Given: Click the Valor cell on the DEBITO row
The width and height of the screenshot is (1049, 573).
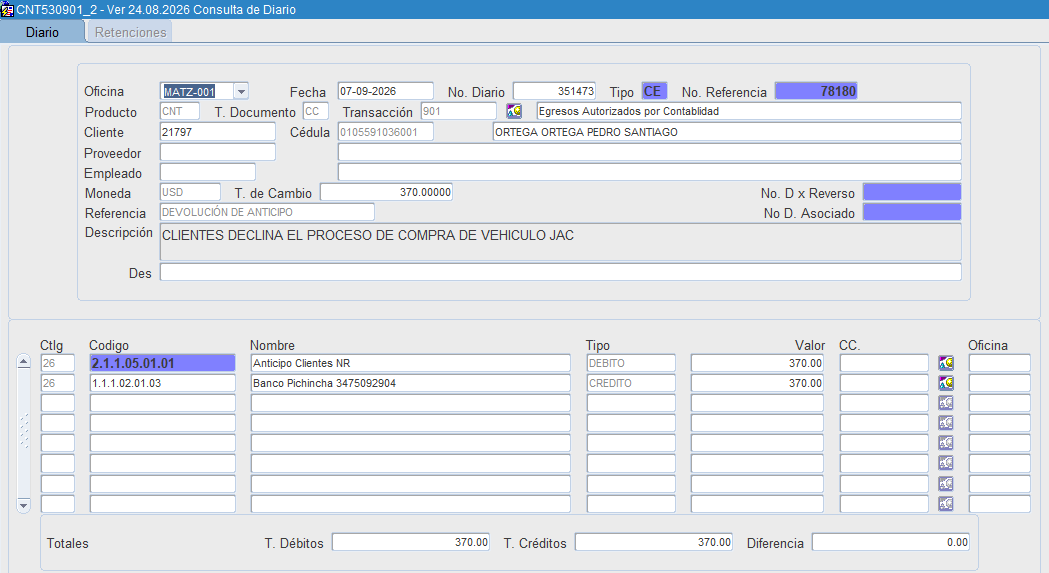Looking at the screenshot, I should point(757,363).
